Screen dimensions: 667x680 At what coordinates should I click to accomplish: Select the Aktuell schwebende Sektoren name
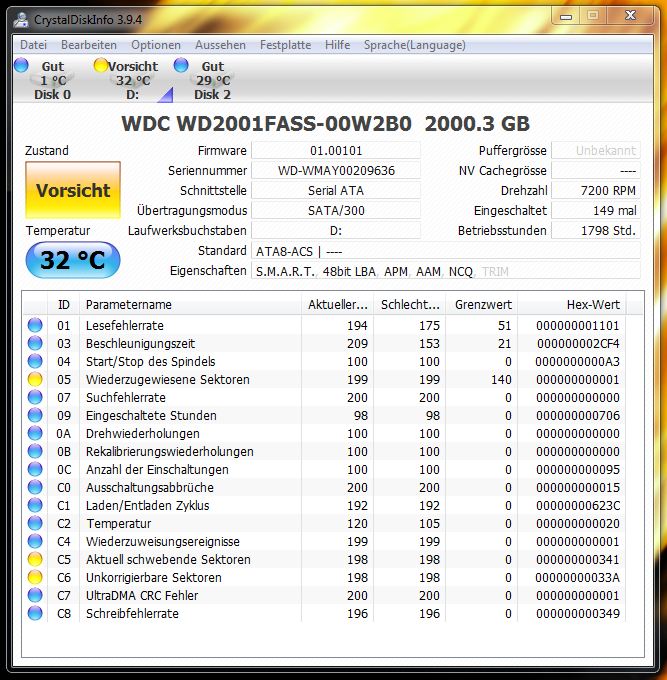coord(168,559)
